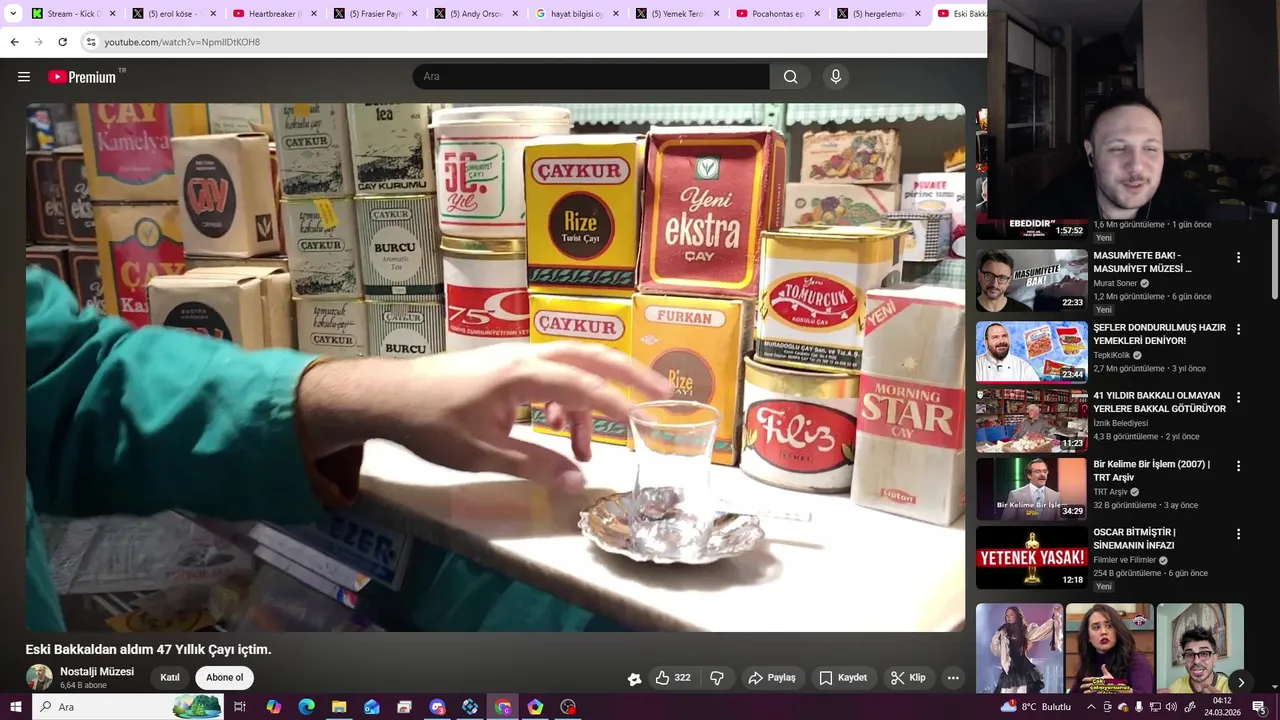The image size is (1280, 720).
Task: Open Copilot from the taskbar
Action: pos(273,707)
